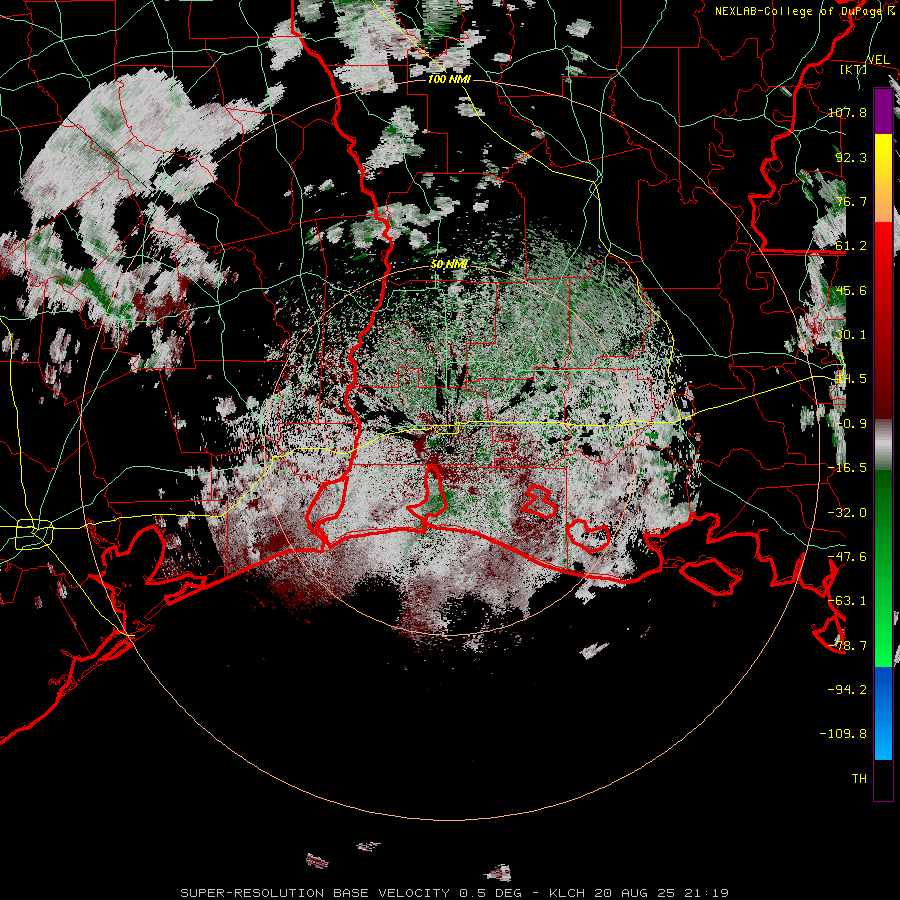
Task: Click the VEL legend title
Action: 878,60
